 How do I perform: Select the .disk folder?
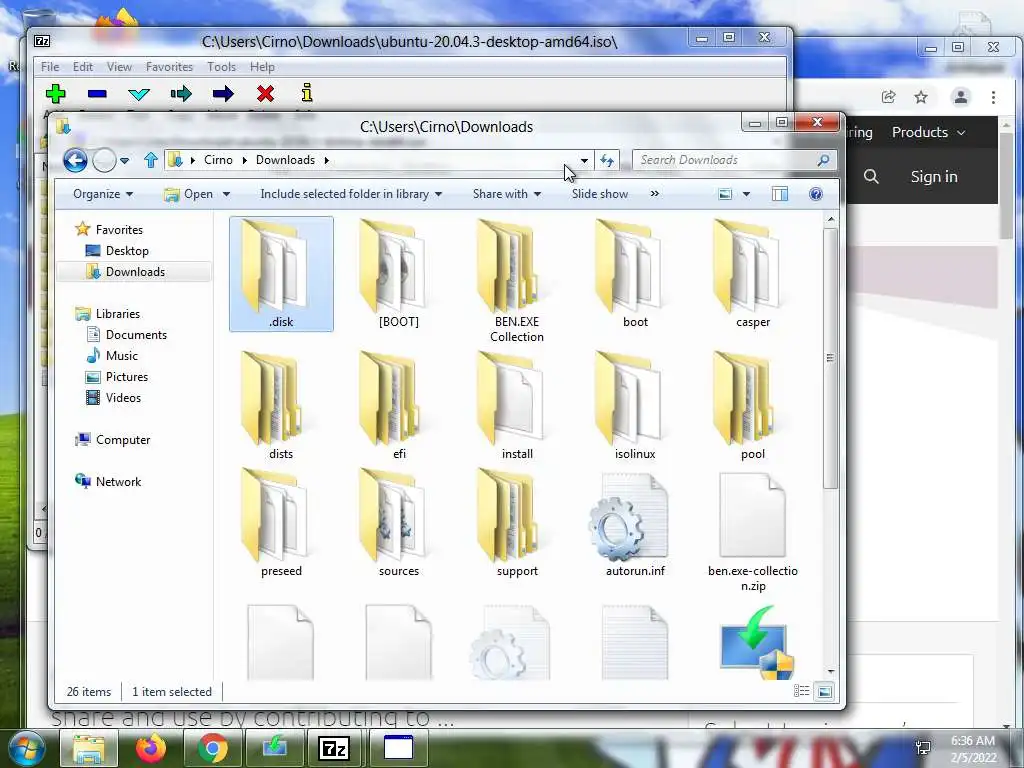click(x=281, y=274)
